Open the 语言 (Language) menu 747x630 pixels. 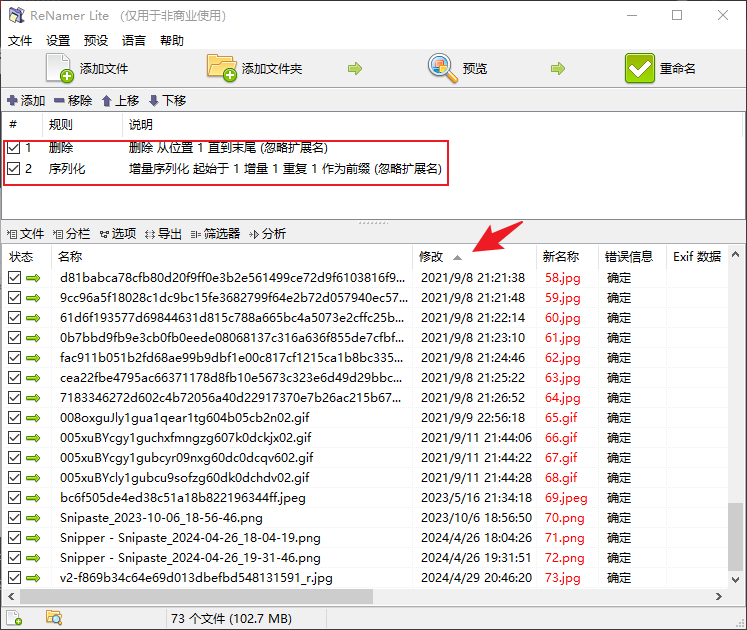pos(133,41)
